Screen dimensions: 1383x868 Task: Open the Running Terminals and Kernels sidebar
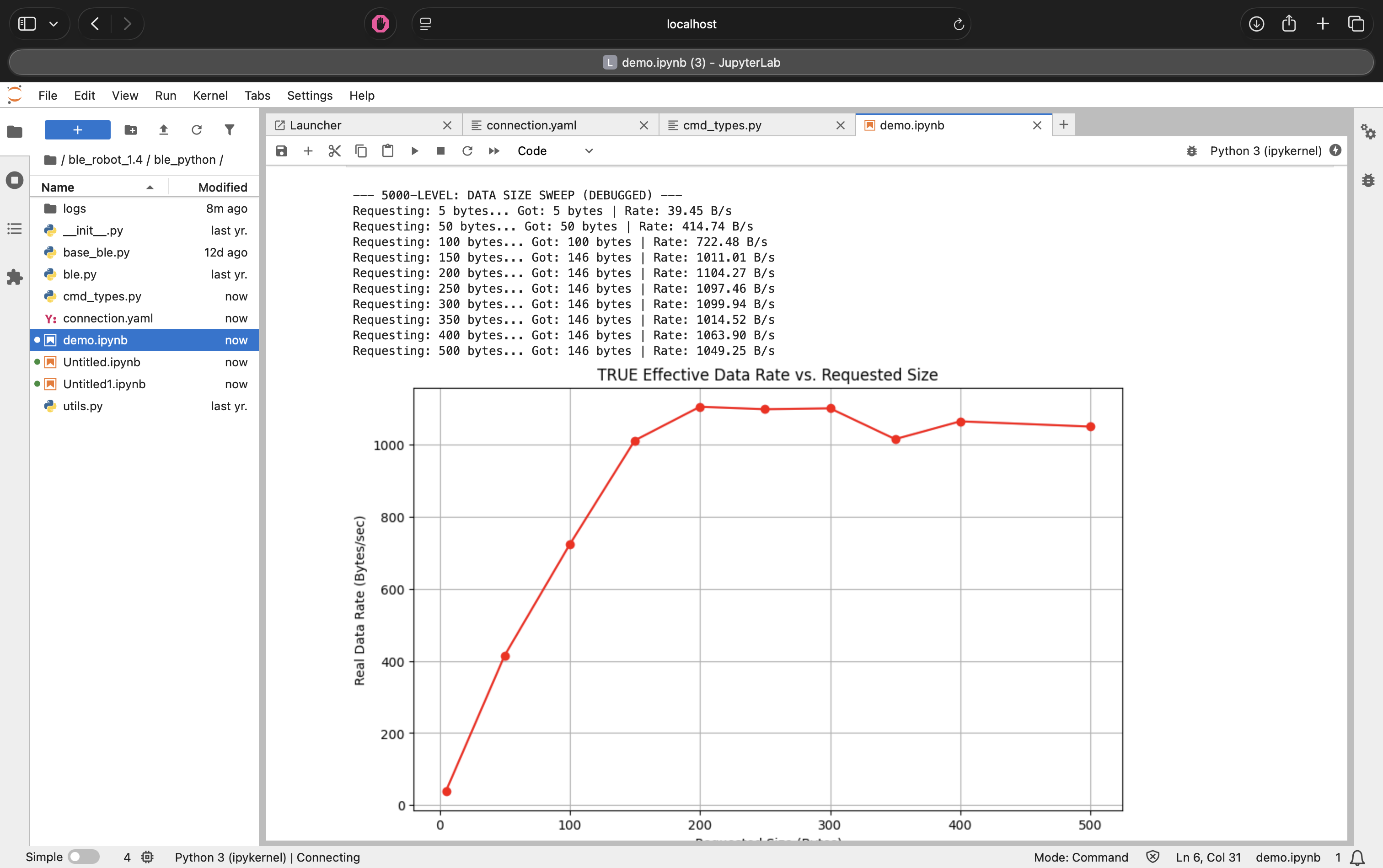tap(14, 180)
